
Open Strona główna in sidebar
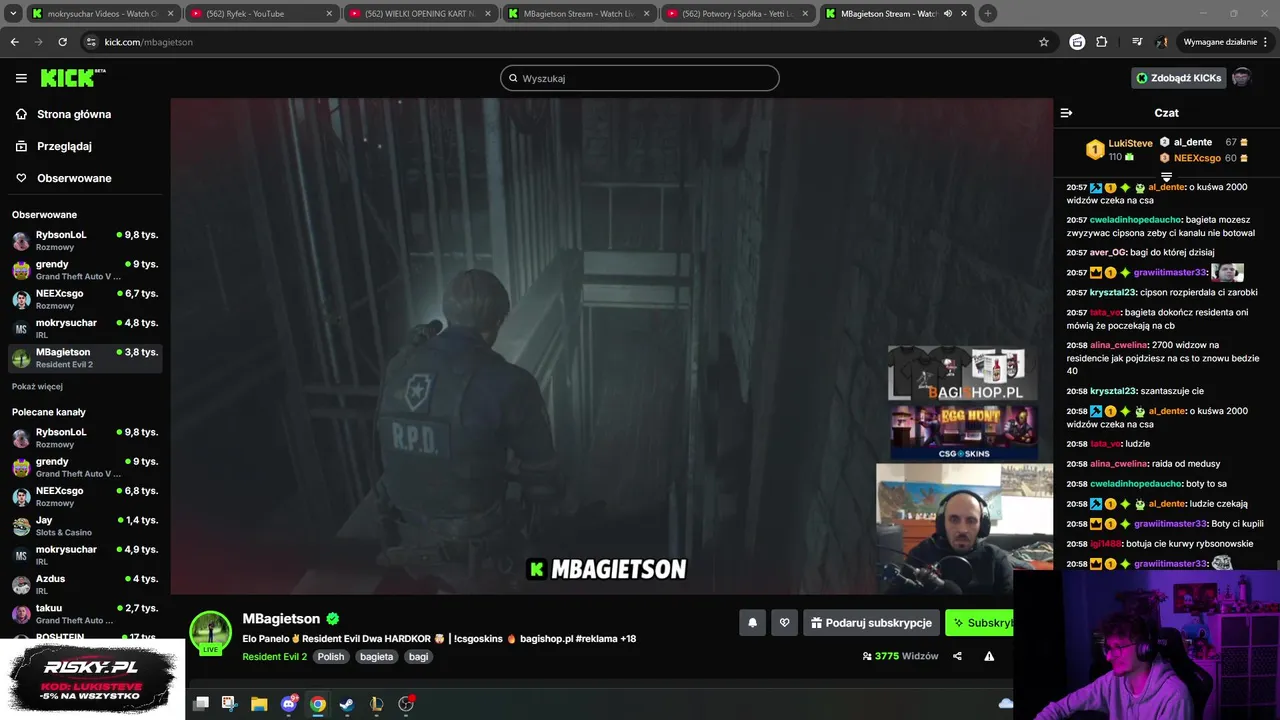click(x=74, y=114)
